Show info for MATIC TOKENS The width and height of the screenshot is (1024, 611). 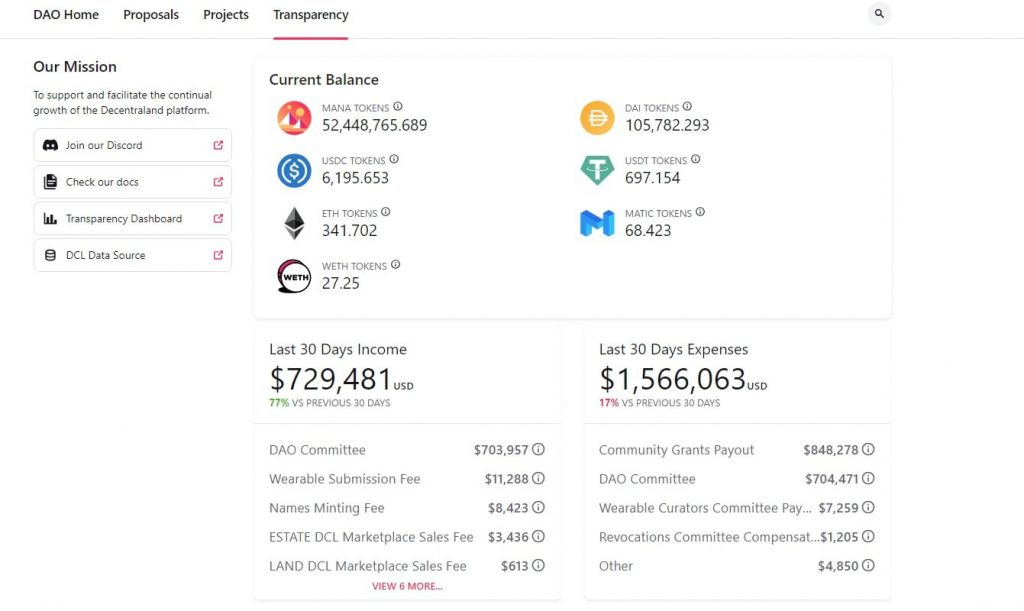coord(700,212)
